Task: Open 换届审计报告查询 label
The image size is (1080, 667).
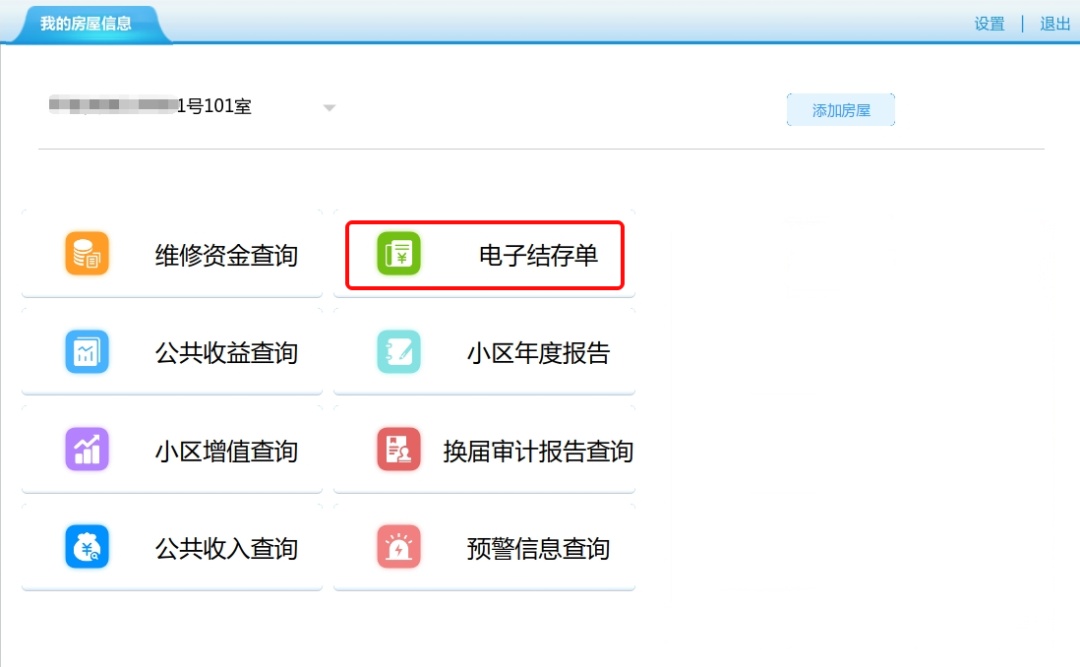Action: point(538,452)
